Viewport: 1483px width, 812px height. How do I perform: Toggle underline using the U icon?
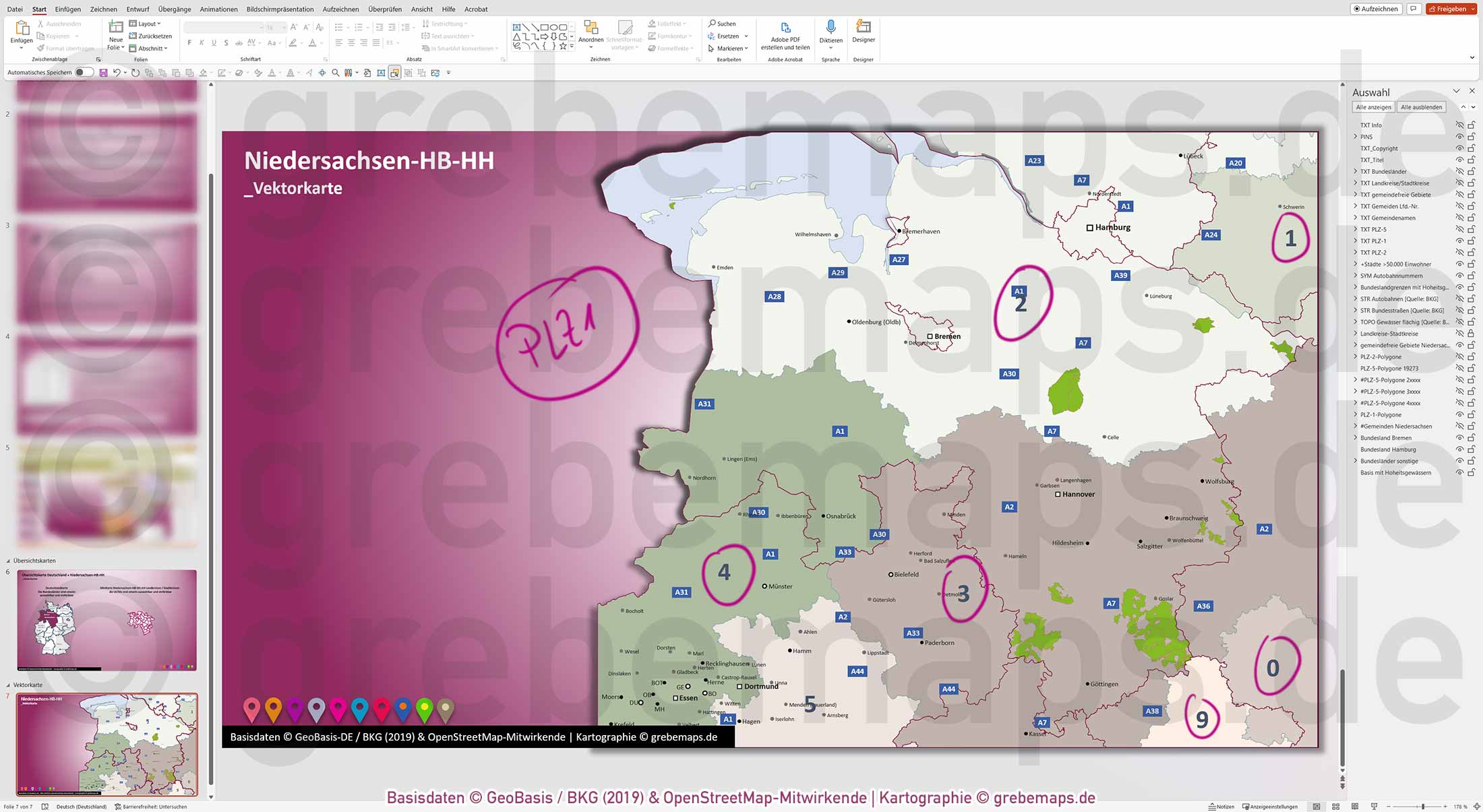click(213, 42)
